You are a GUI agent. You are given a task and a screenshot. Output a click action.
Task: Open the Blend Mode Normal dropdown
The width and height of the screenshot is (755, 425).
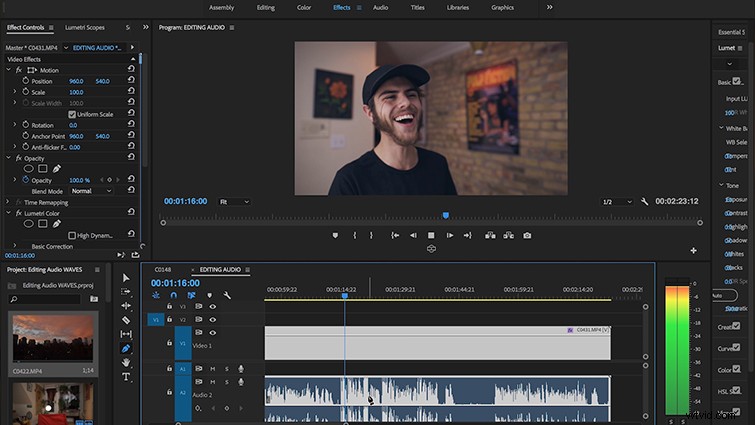[91, 191]
